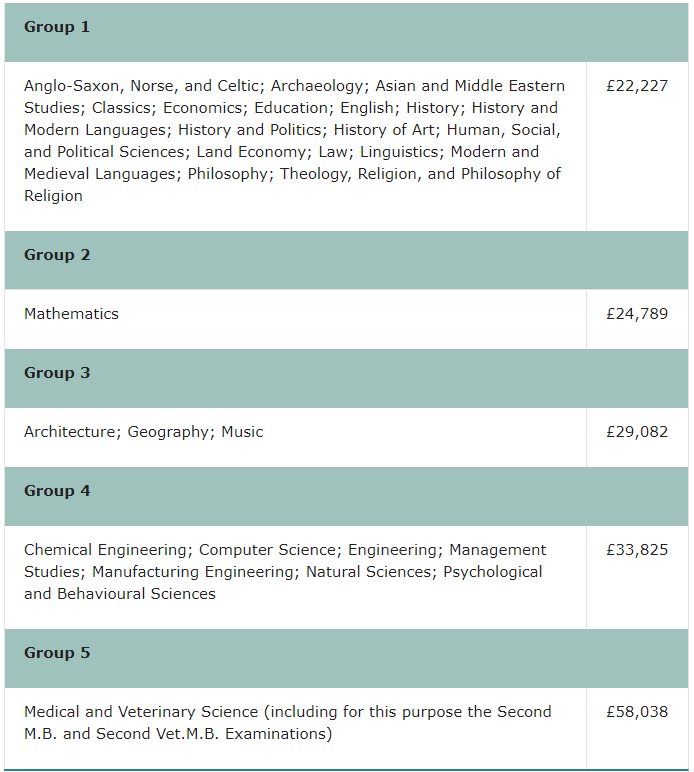Click the £24,789 fee amount
Screen dimensions: 694x772
tap(637, 314)
